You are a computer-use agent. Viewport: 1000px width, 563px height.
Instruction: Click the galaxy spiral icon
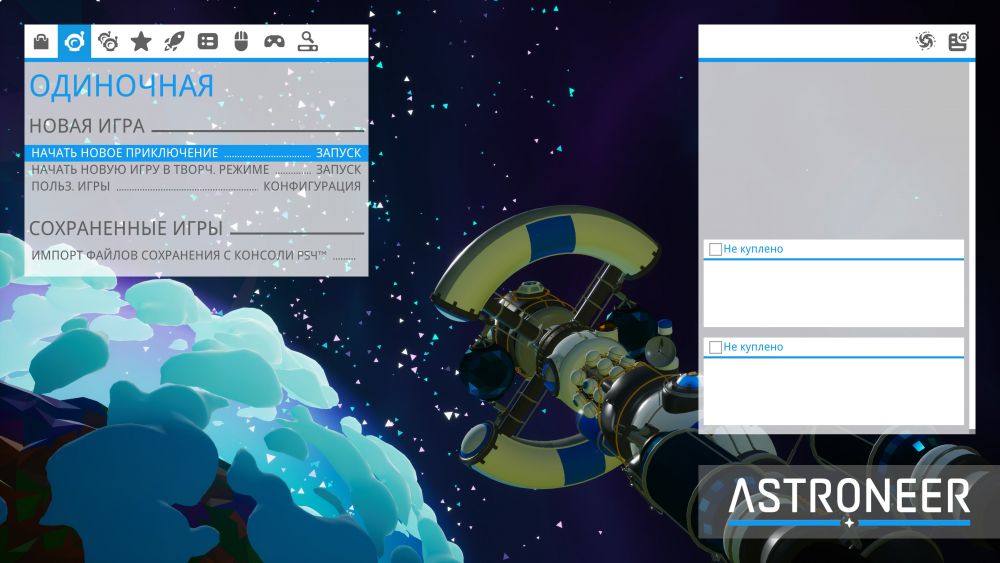click(925, 41)
